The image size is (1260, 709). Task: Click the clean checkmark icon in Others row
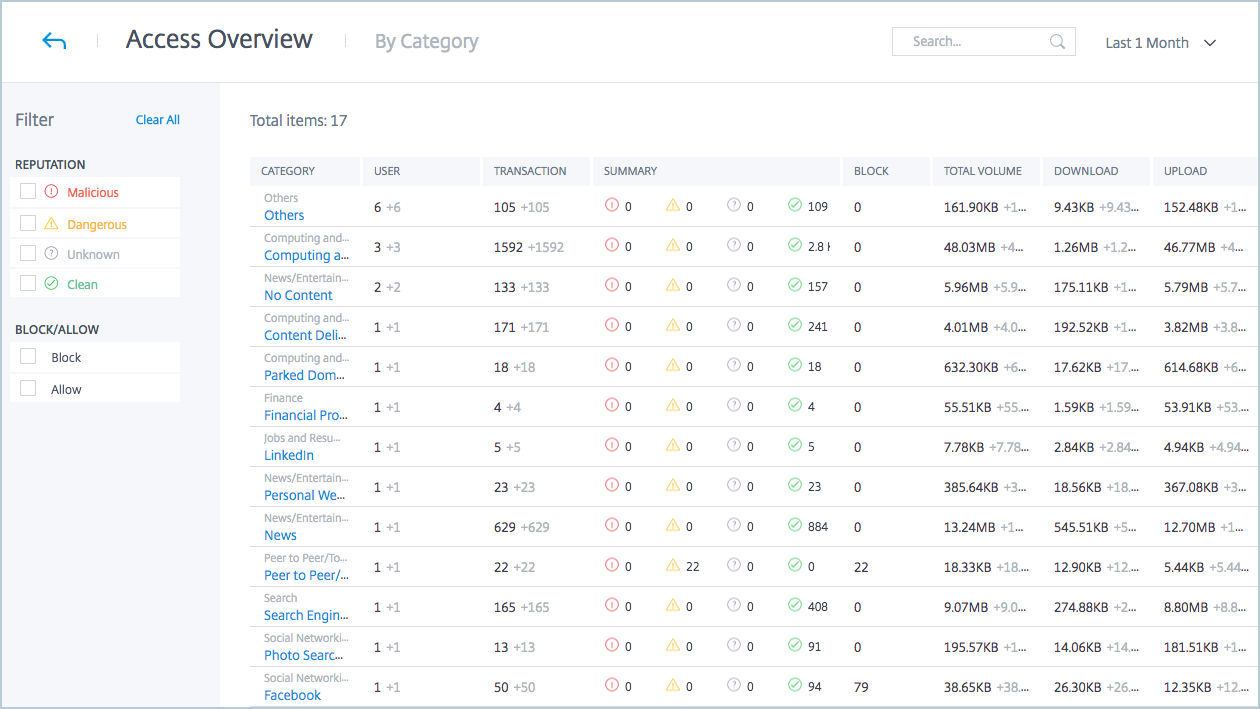pyautogui.click(x=795, y=206)
